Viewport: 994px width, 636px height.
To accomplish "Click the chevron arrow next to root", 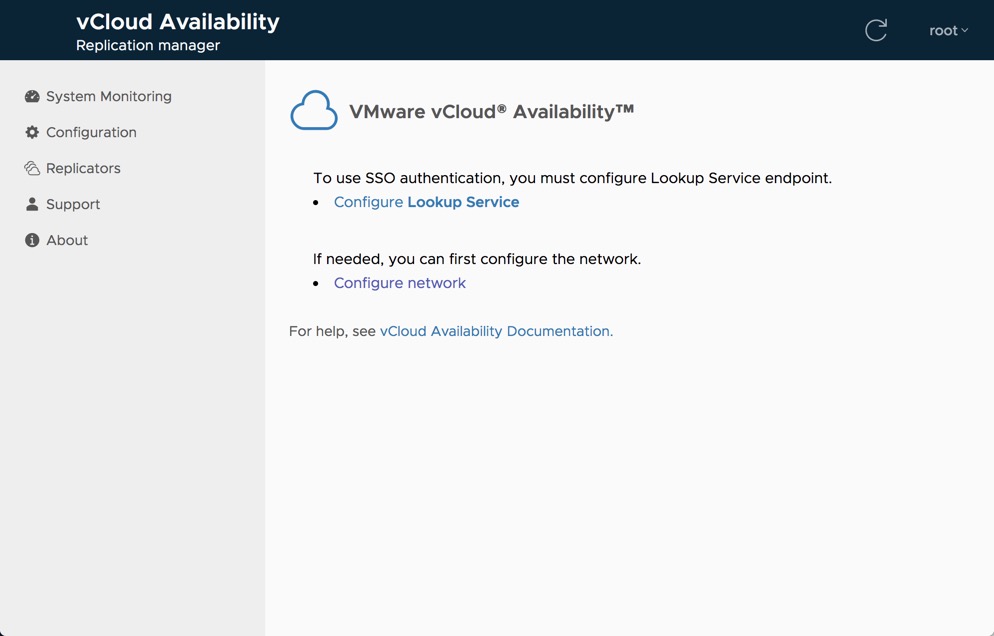I will point(965,31).
